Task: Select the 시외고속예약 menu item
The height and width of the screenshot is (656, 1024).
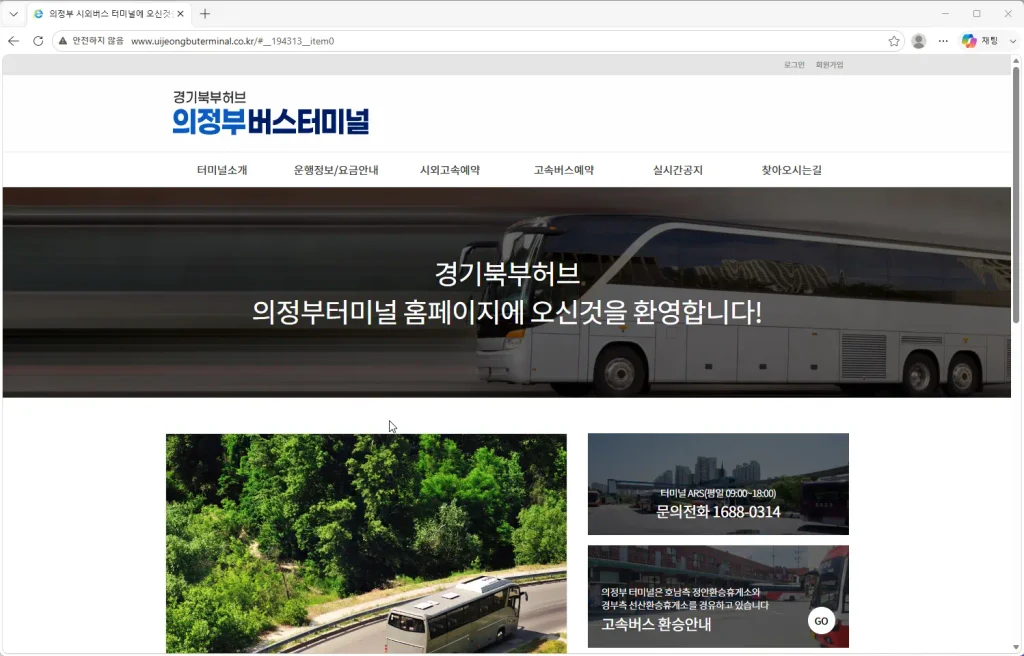Action: (x=449, y=170)
